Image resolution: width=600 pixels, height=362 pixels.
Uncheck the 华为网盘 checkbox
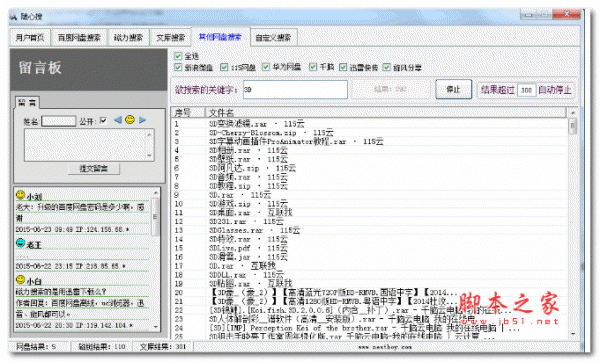click(x=266, y=67)
